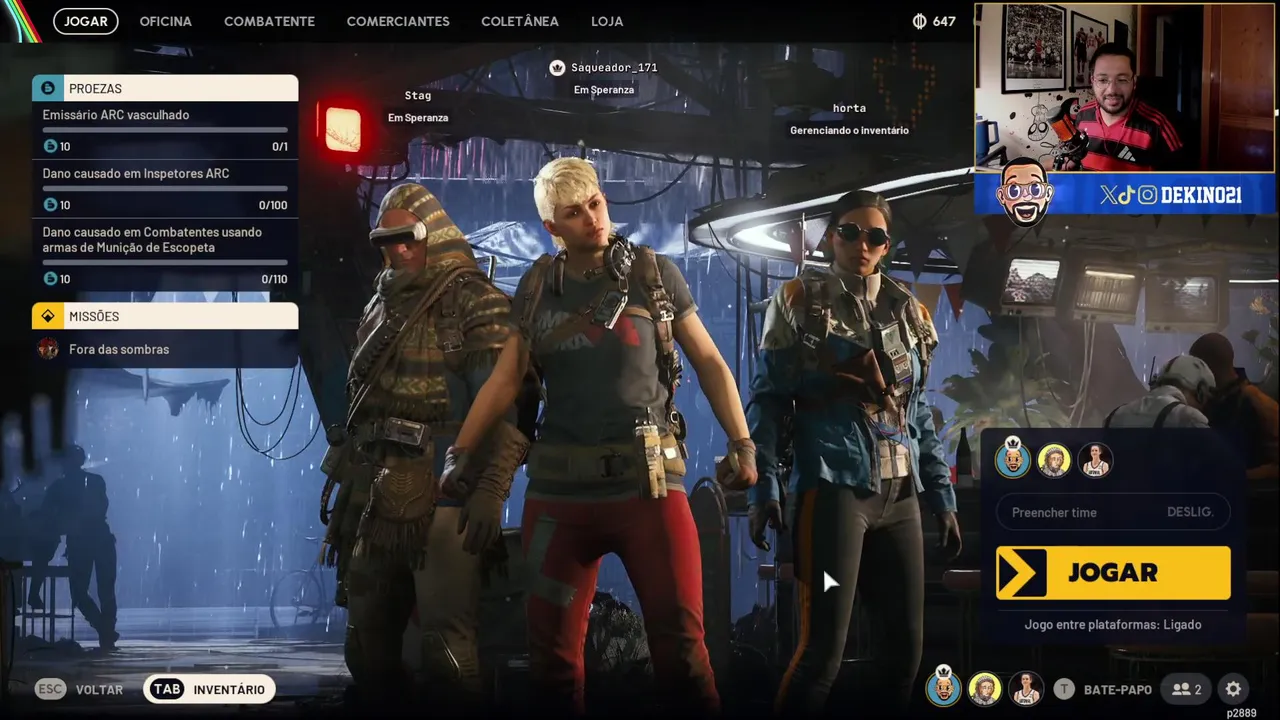Click the Fora das sombras mission icon

click(48, 349)
